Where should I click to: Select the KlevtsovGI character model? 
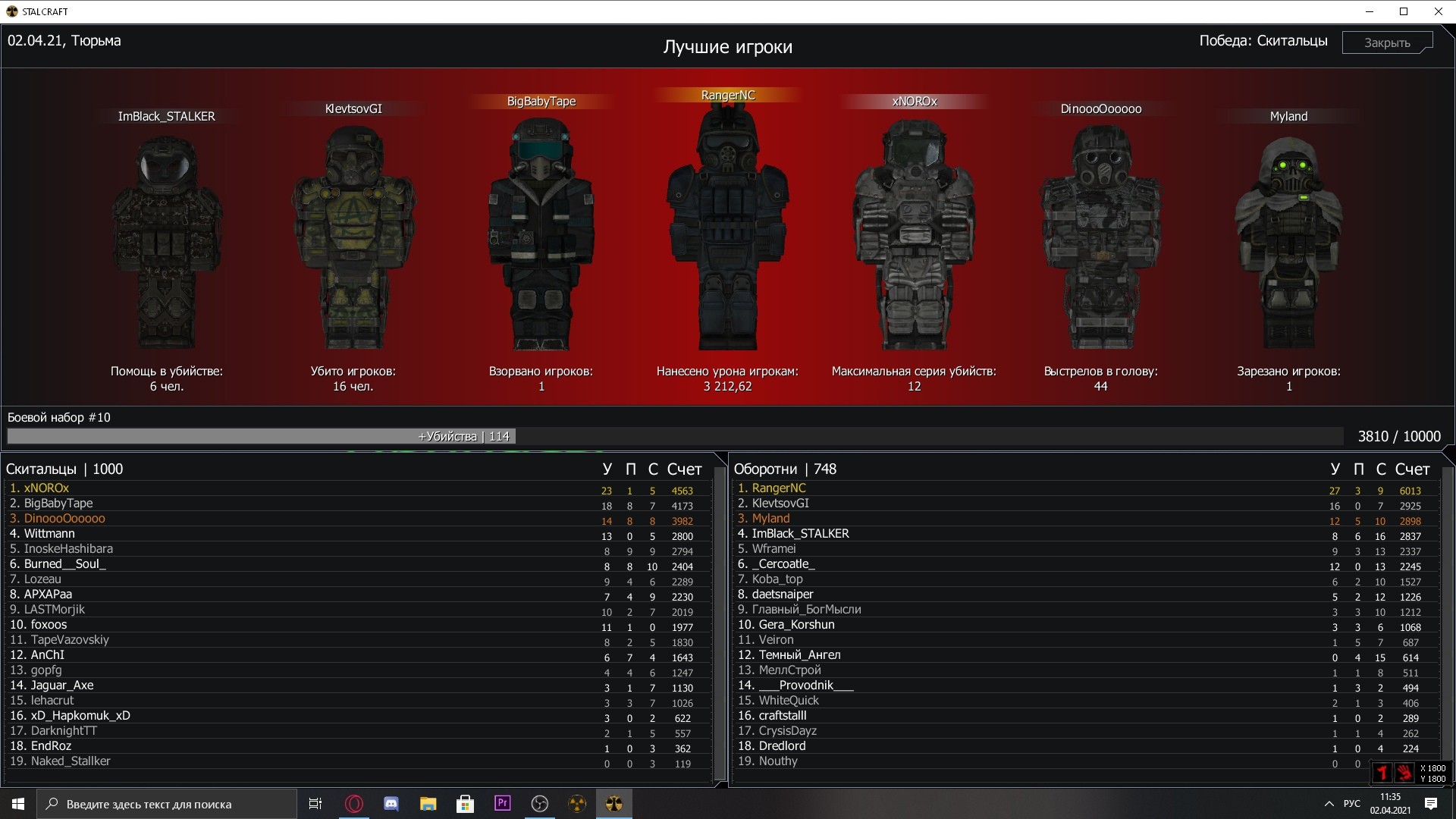(353, 239)
